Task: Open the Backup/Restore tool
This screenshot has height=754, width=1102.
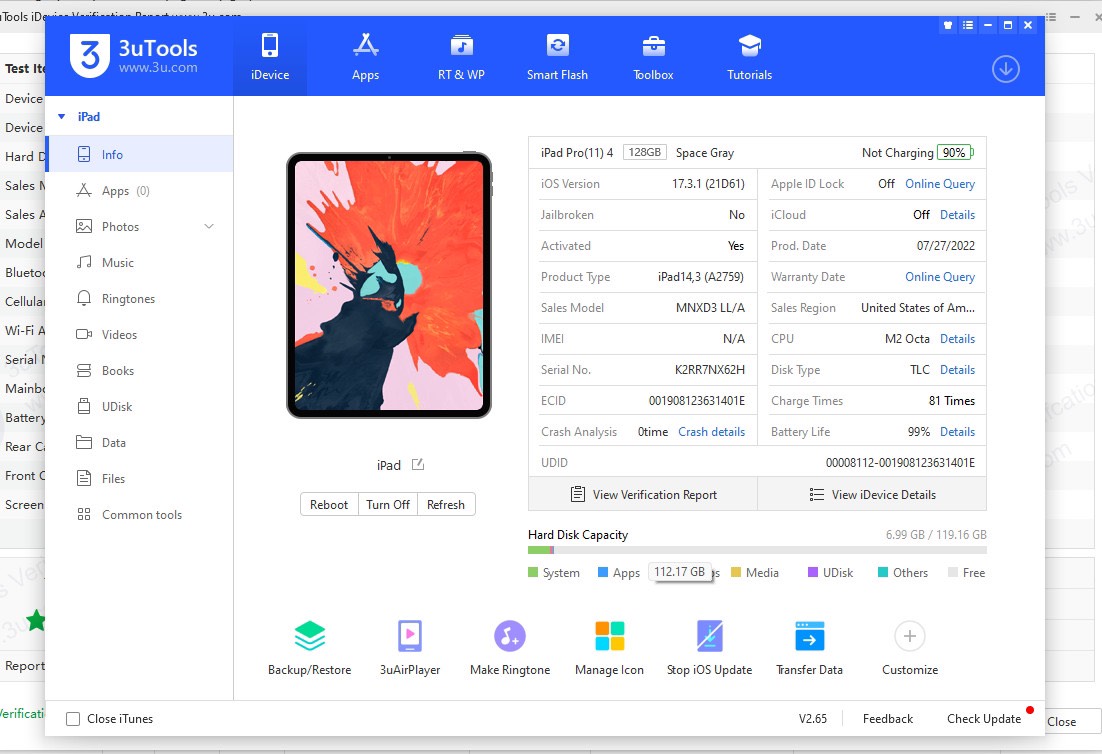Action: (309, 637)
